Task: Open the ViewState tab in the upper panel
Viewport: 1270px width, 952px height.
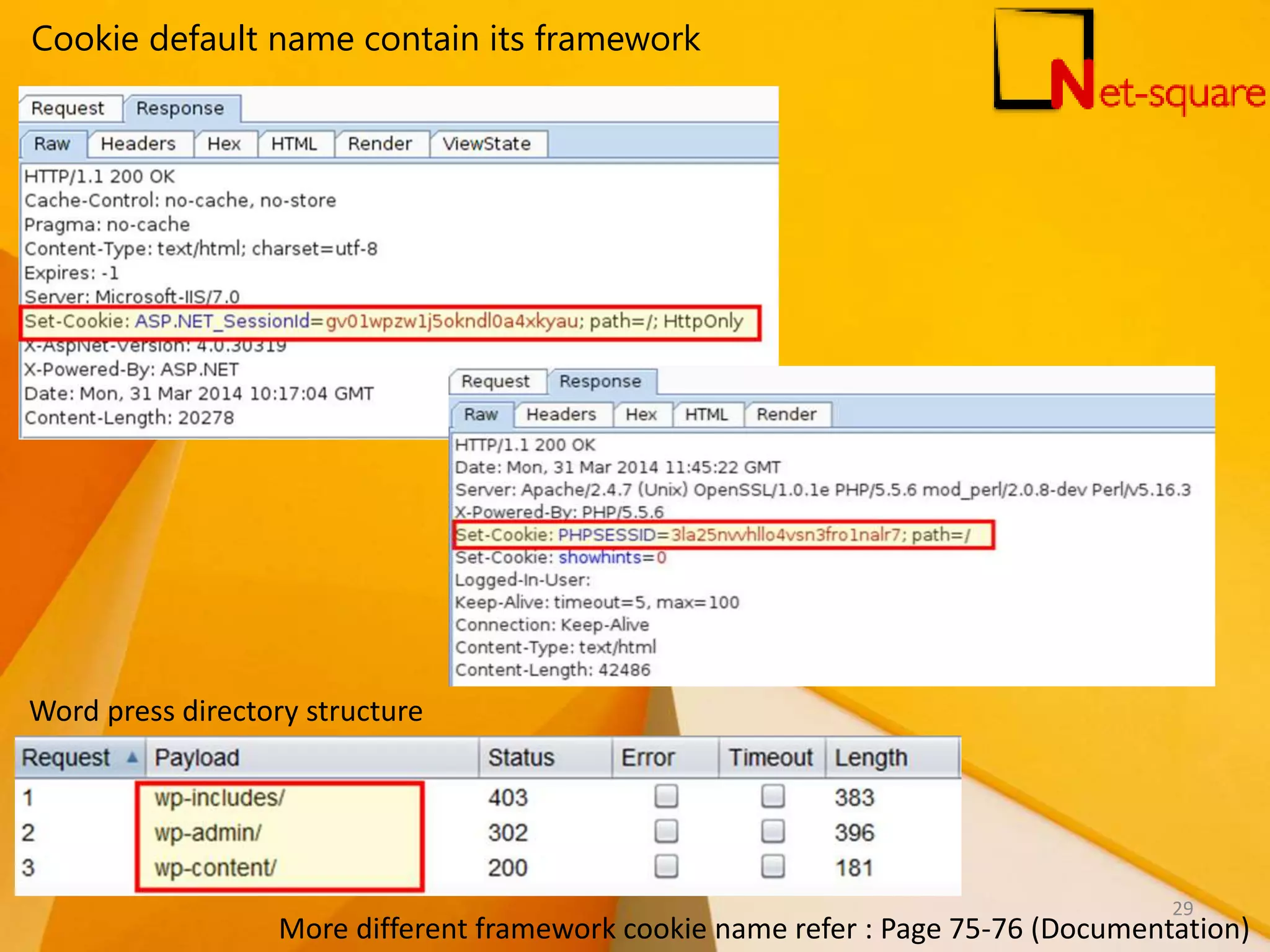Action: point(487,144)
